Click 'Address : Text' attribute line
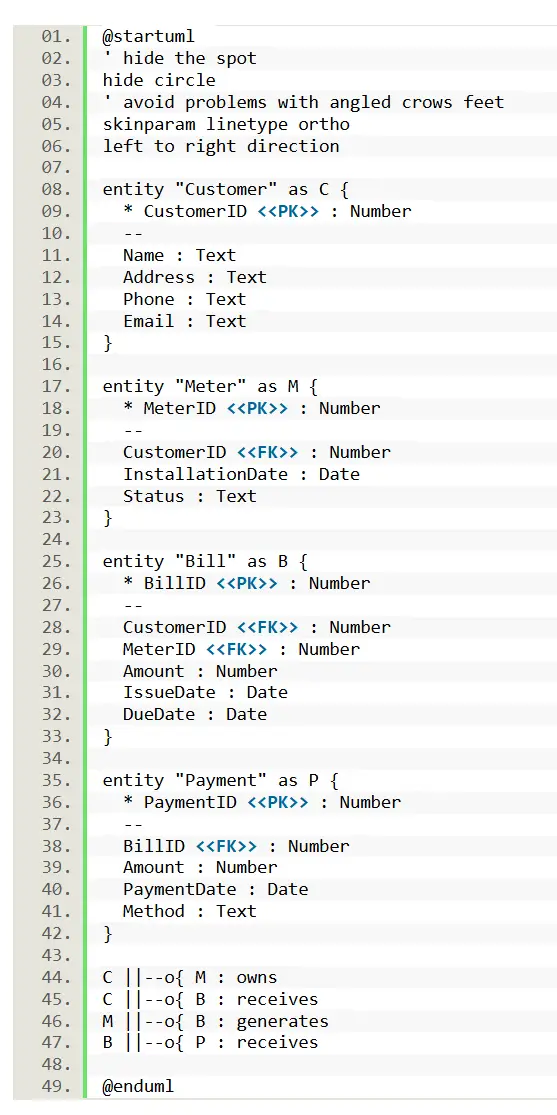This screenshot has width=557, height=1115. pos(195,277)
